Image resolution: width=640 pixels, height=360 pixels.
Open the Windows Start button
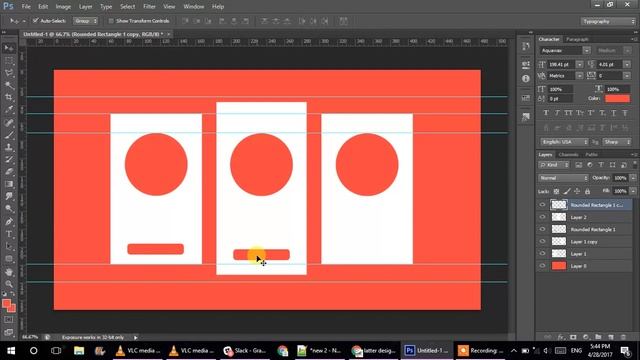[x=11, y=351]
